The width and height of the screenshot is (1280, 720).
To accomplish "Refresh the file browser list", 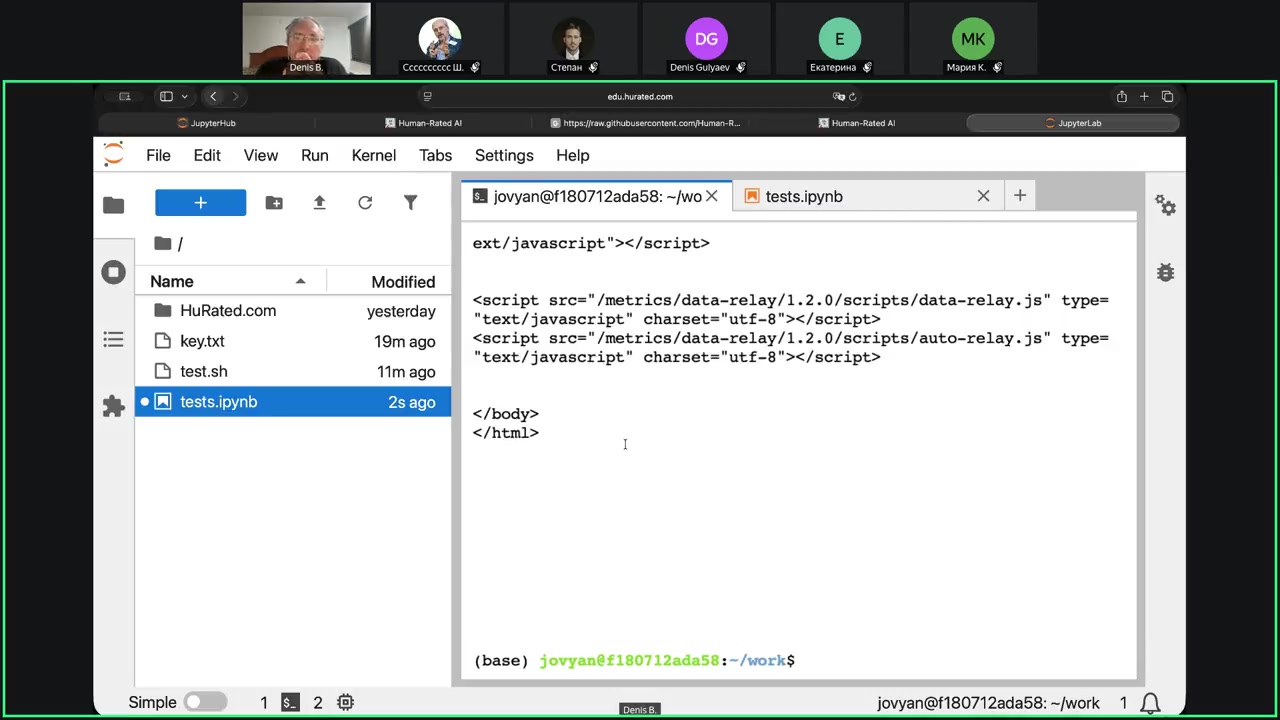I will pos(365,203).
